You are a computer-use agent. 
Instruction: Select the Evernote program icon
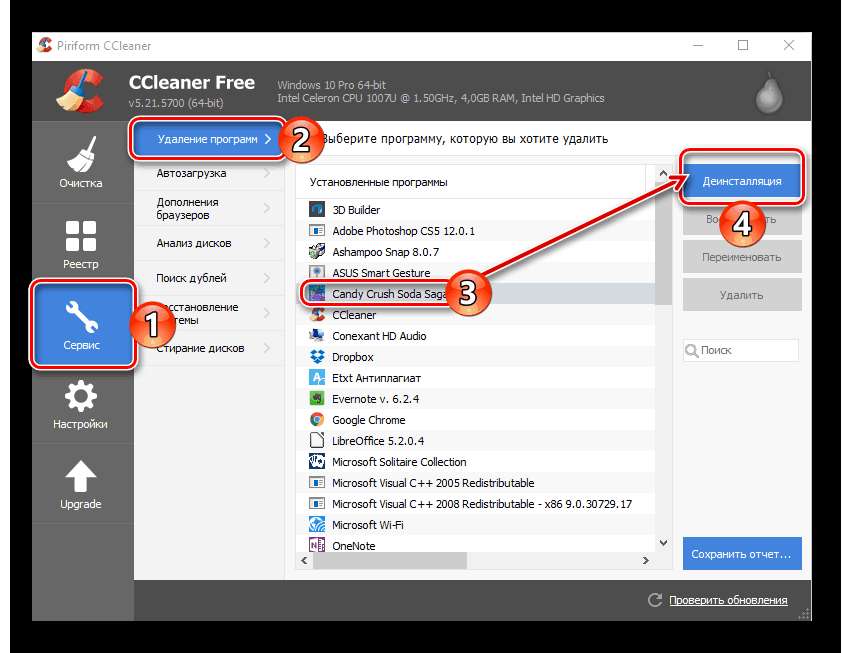(x=317, y=399)
